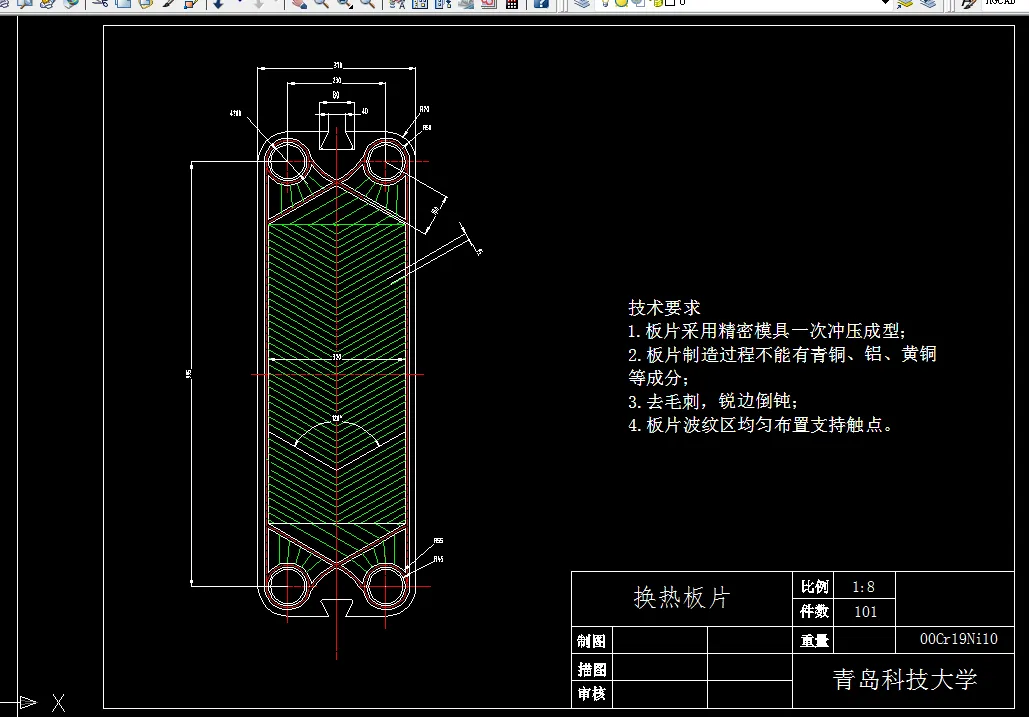
Task: Select the Zoom Realtime magnifier
Action: [x=321, y=3]
